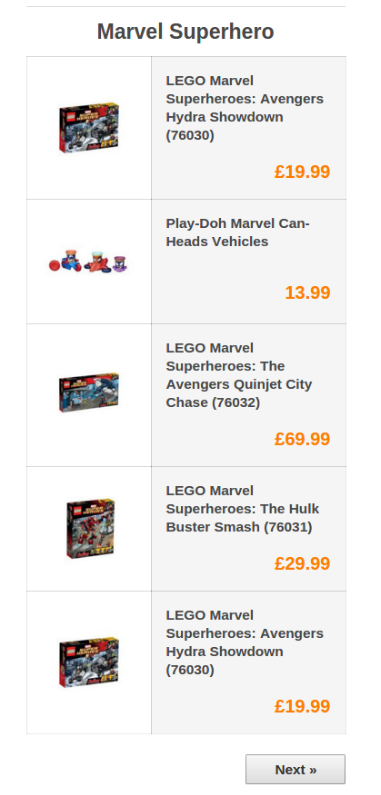
Task: Open the top Avengers Hydra Showdown title link
Action: tap(245, 108)
